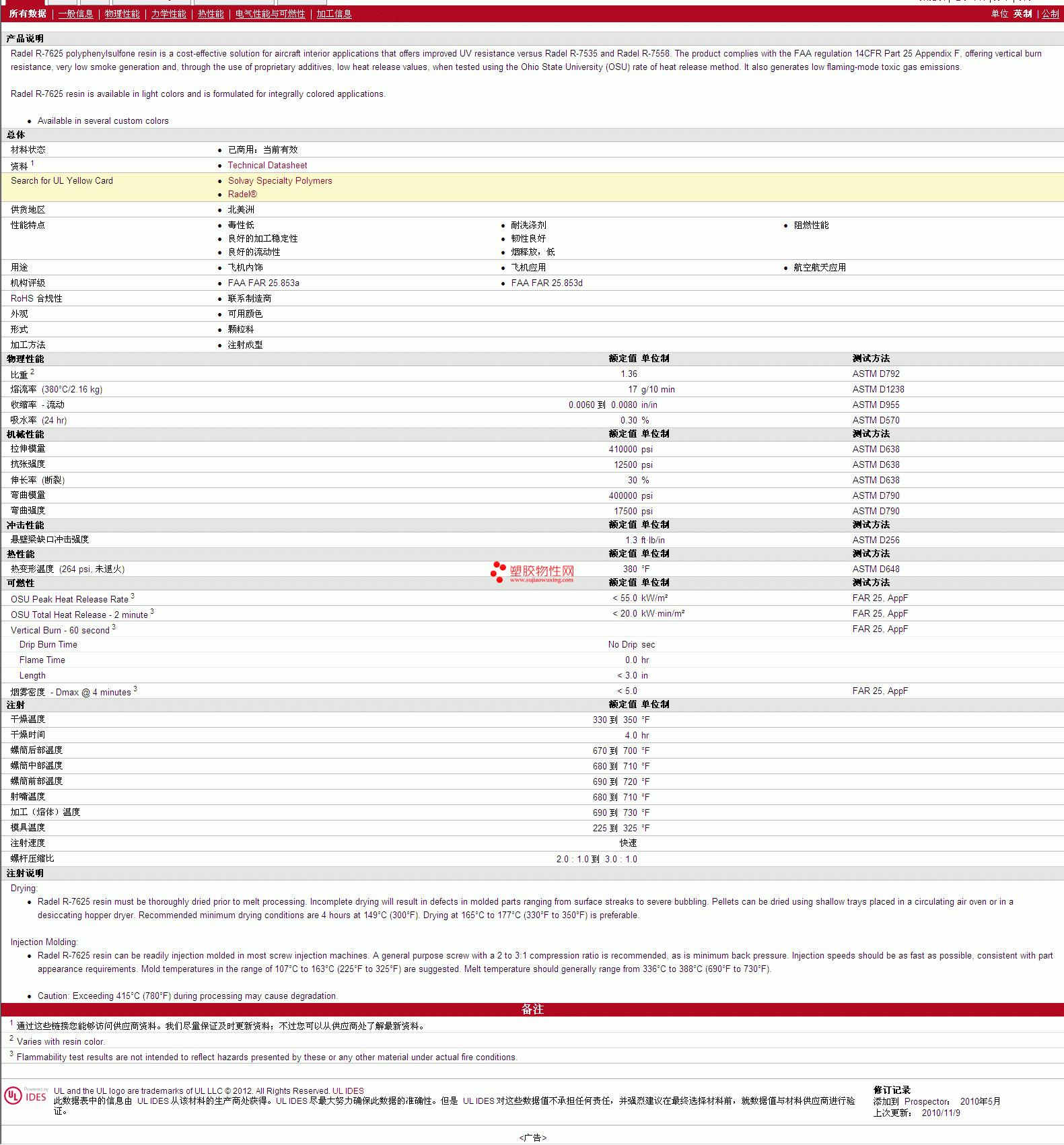Click the 模具温度 label
The image size is (1064, 1145).
pyautogui.click(x=28, y=828)
